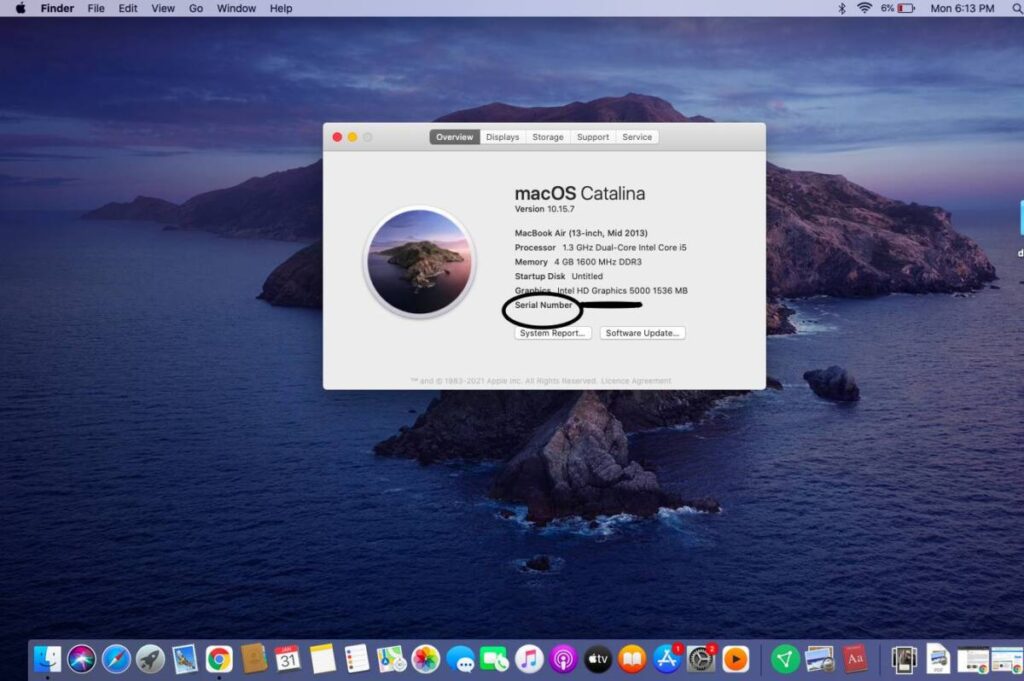
Task: Open Safari browser in the Dock
Action: pos(116,659)
